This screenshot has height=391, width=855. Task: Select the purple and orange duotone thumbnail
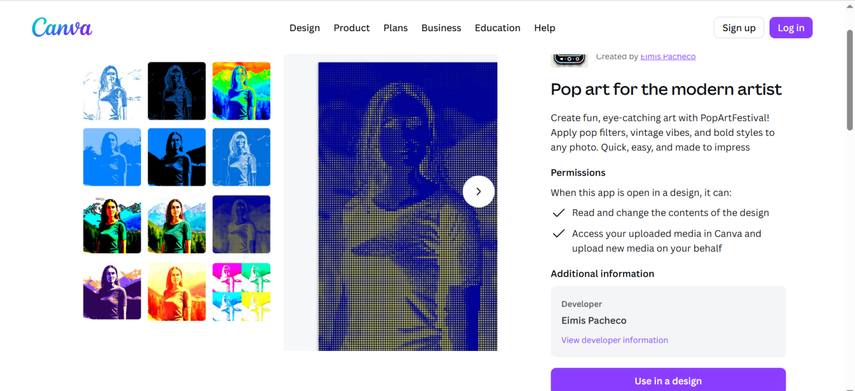point(112,292)
